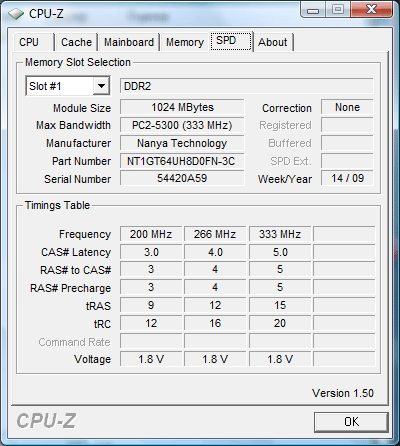Select the SPD tab
Image resolution: width=400 pixels, height=446 pixels.
click(x=231, y=41)
